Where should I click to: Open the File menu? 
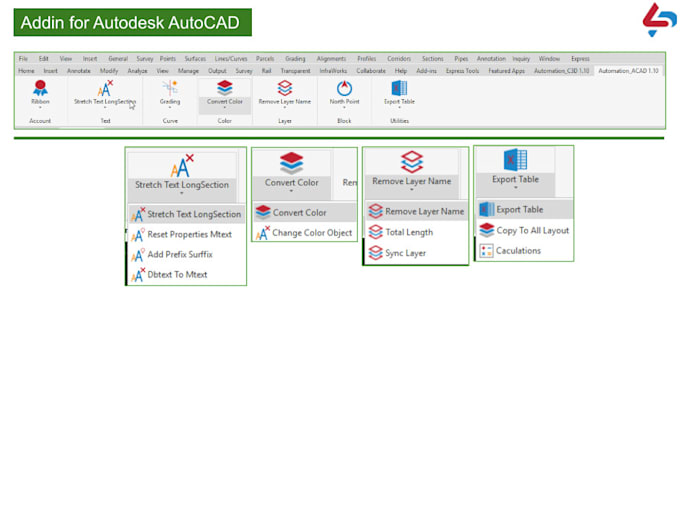point(23,59)
